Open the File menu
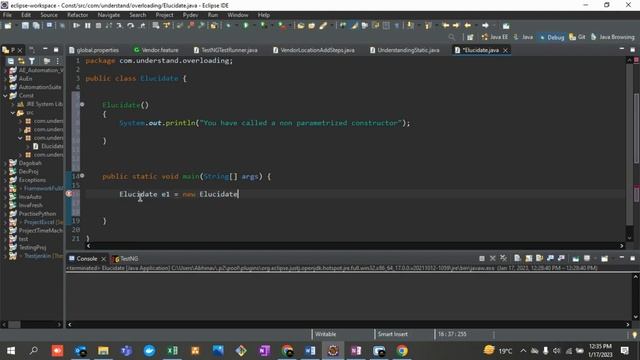 pos(7,15)
